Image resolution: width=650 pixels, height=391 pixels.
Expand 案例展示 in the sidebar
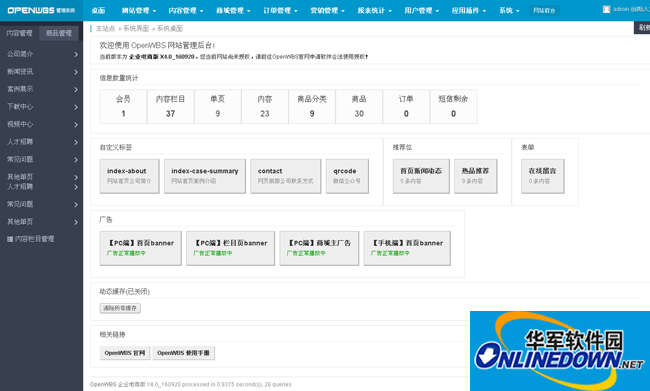click(x=41, y=89)
